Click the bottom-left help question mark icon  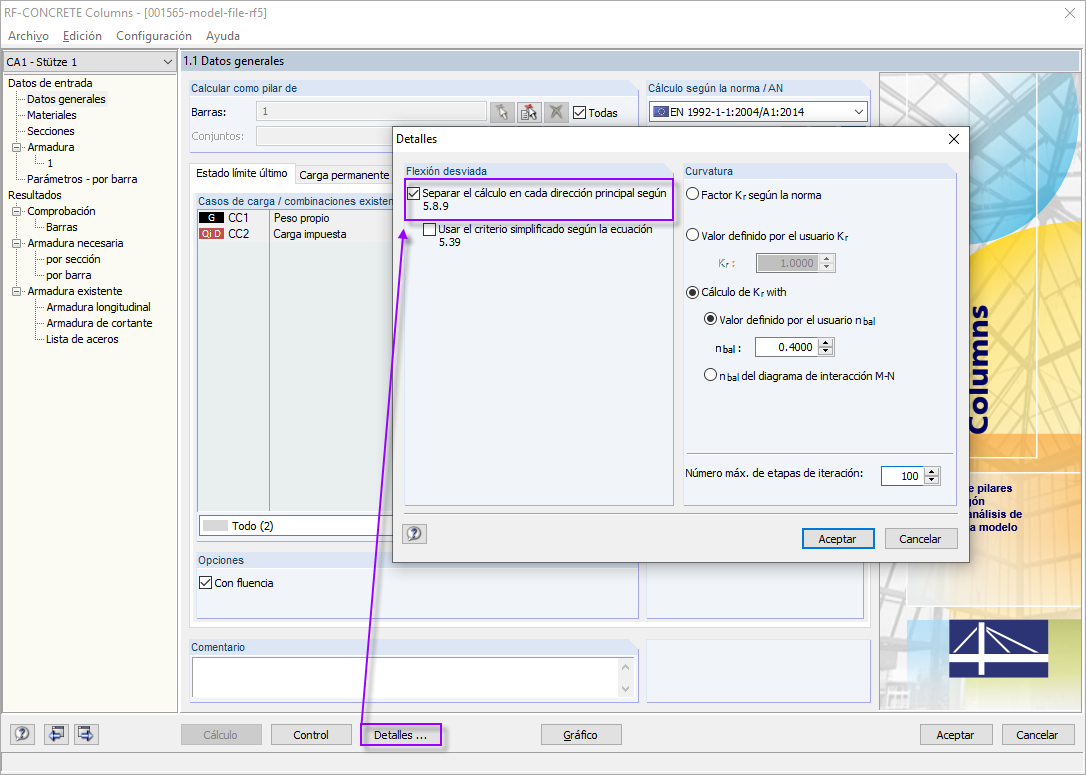pyautogui.click(x=22, y=734)
